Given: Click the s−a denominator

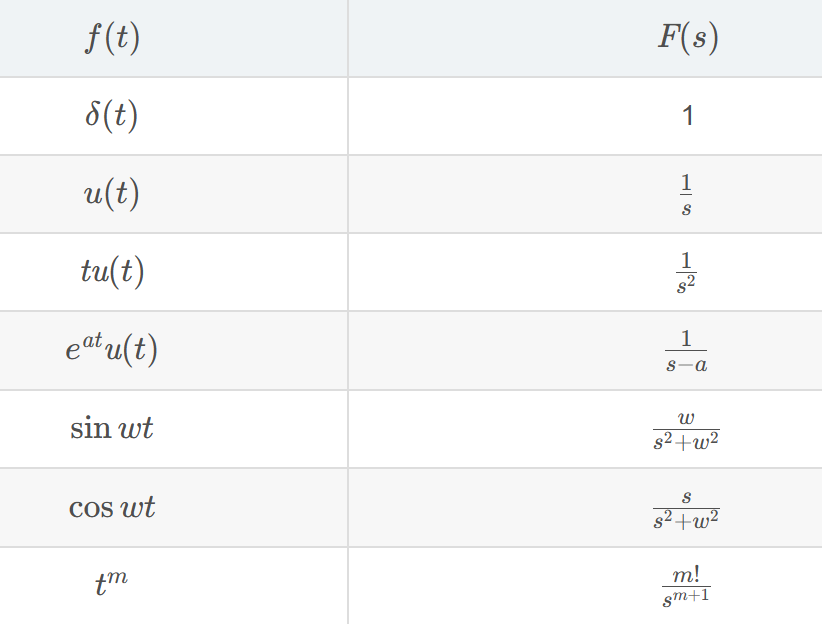Looking at the screenshot, I should click(686, 364).
